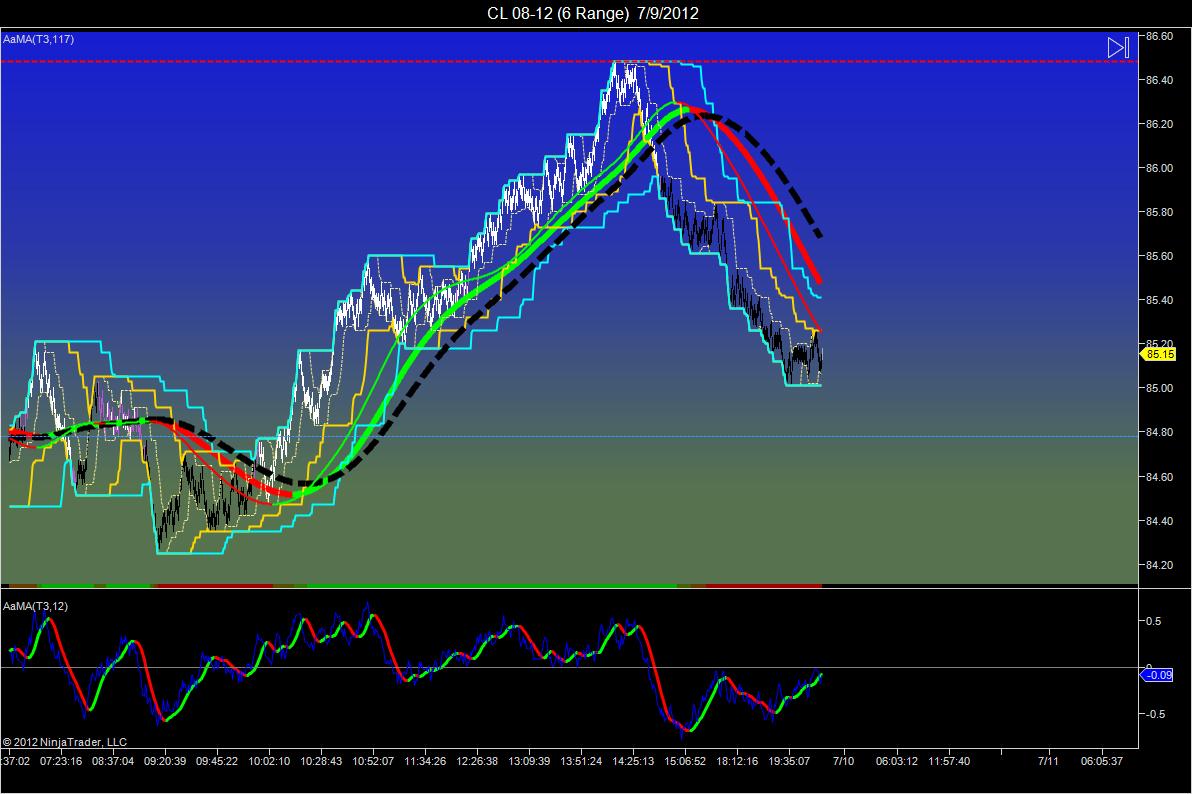Click the 86.40 price axis label
1192x794 pixels.
click(x=1159, y=80)
